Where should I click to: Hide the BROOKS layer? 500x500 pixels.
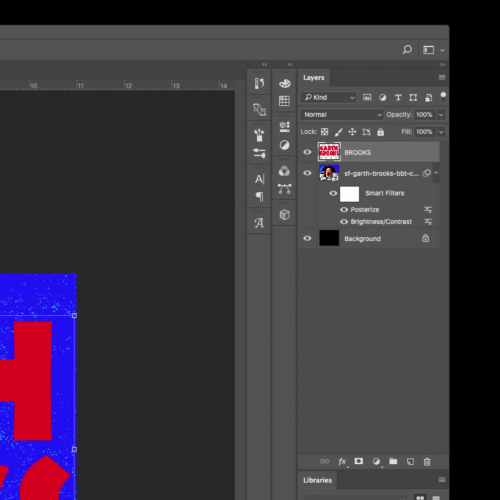(307, 152)
